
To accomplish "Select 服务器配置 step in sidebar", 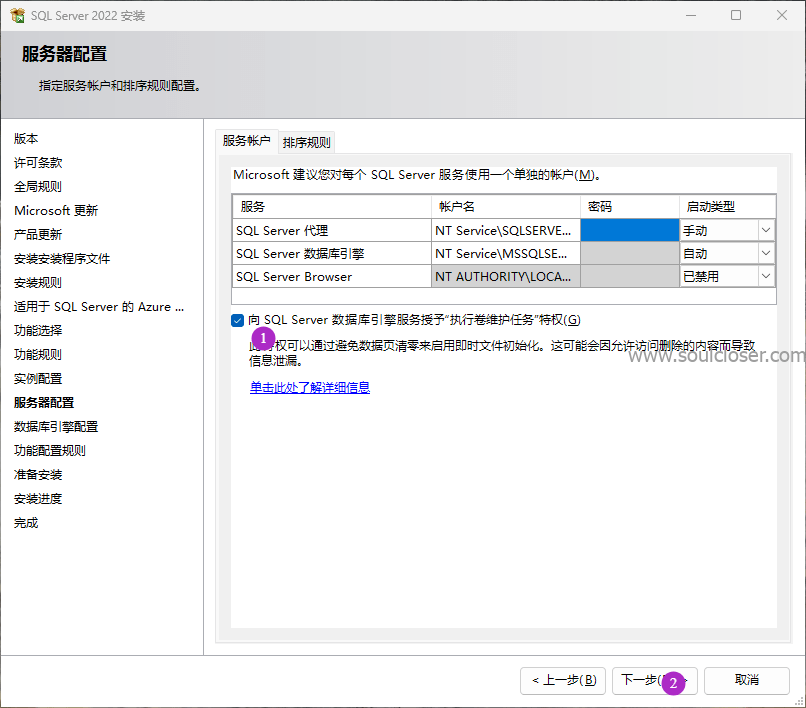I will tap(44, 403).
